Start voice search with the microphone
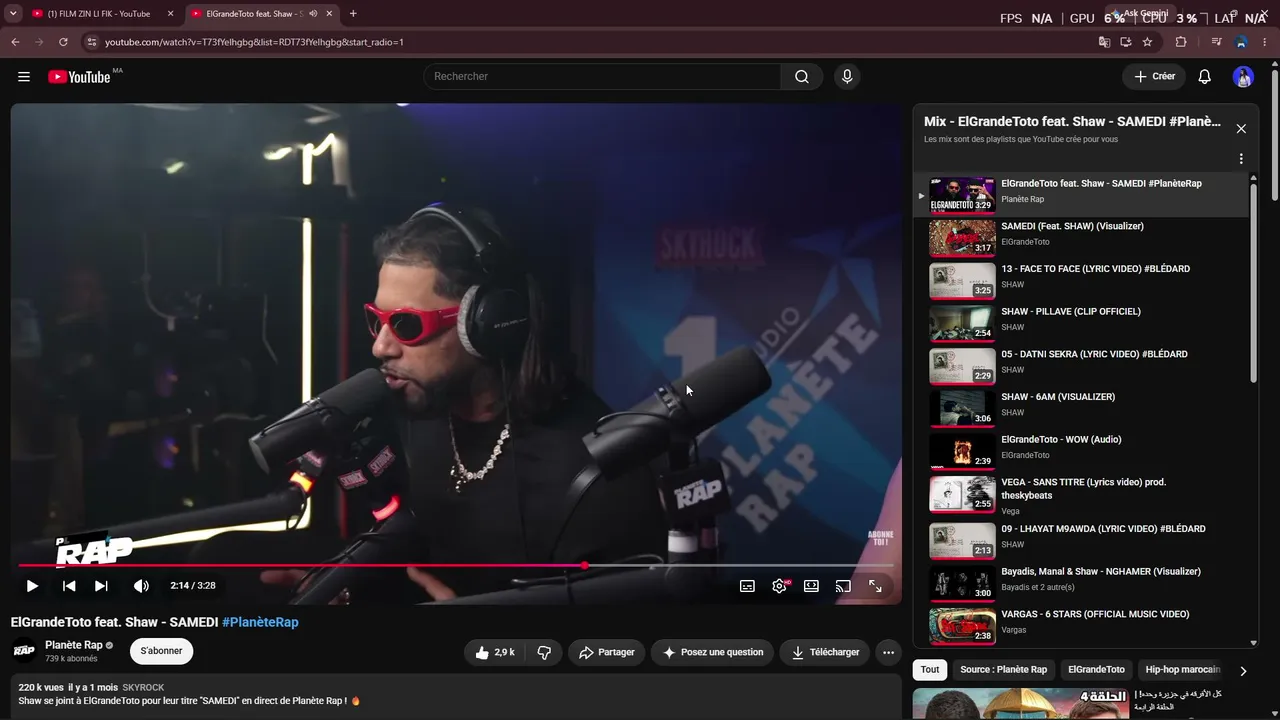Viewport: 1280px width, 720px height. 847,77
